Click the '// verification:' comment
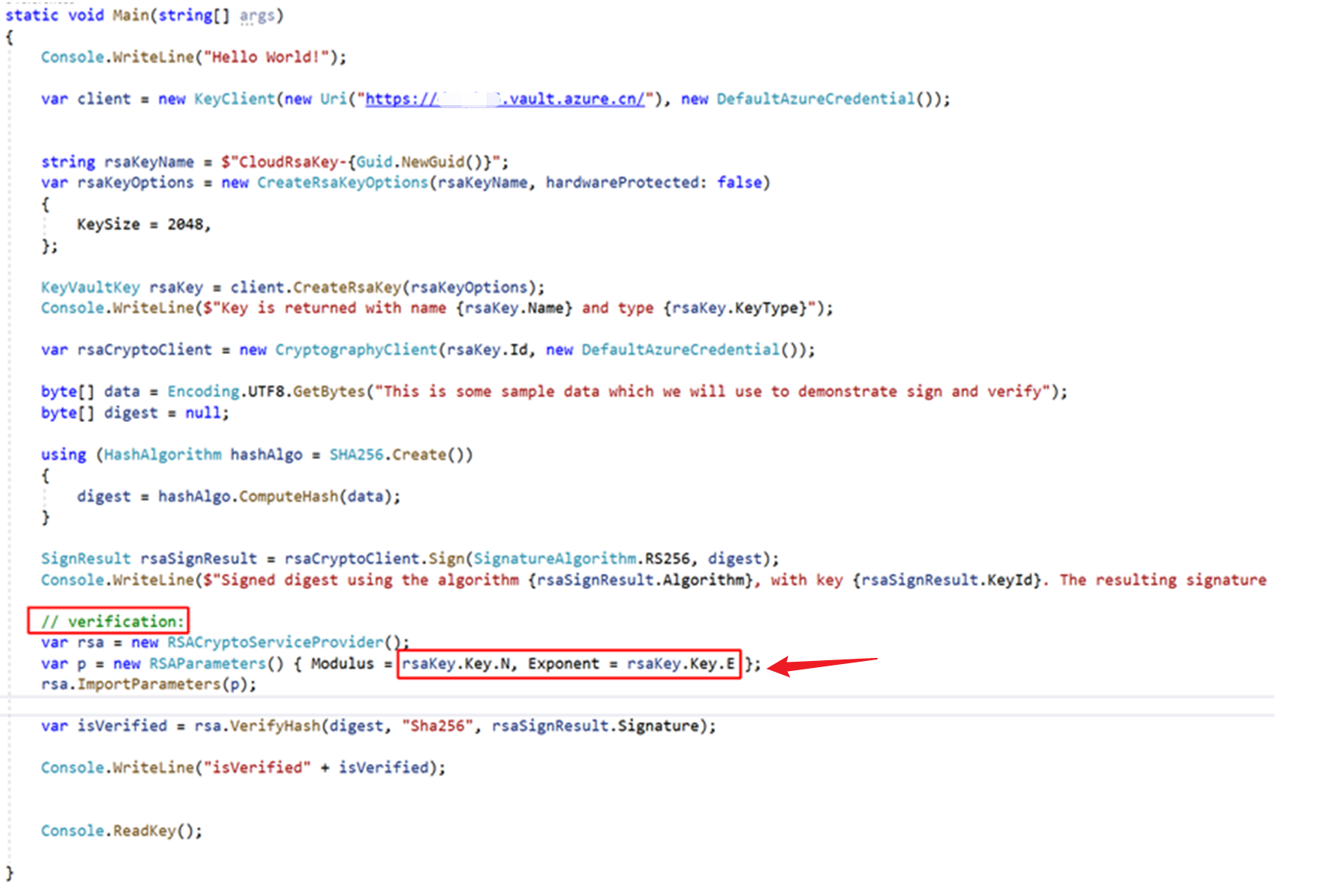Viewport: 1327px width, 896px height. (113, 622)
